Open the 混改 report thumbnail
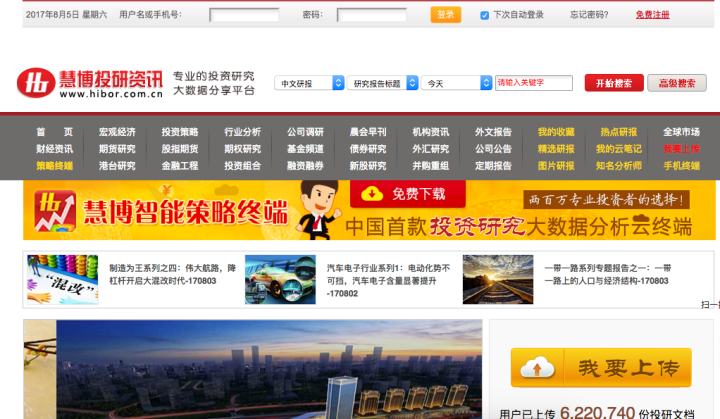The height and width of the screenshot is (419, 720). click(62, 280)
